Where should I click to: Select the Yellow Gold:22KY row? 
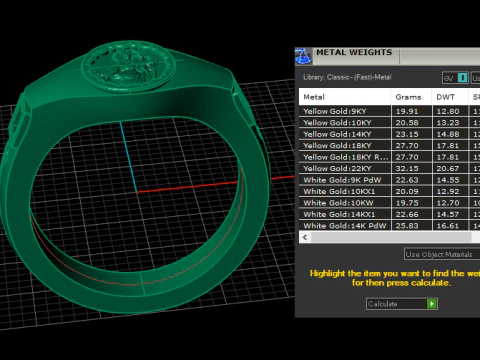(x=389, y=168)
